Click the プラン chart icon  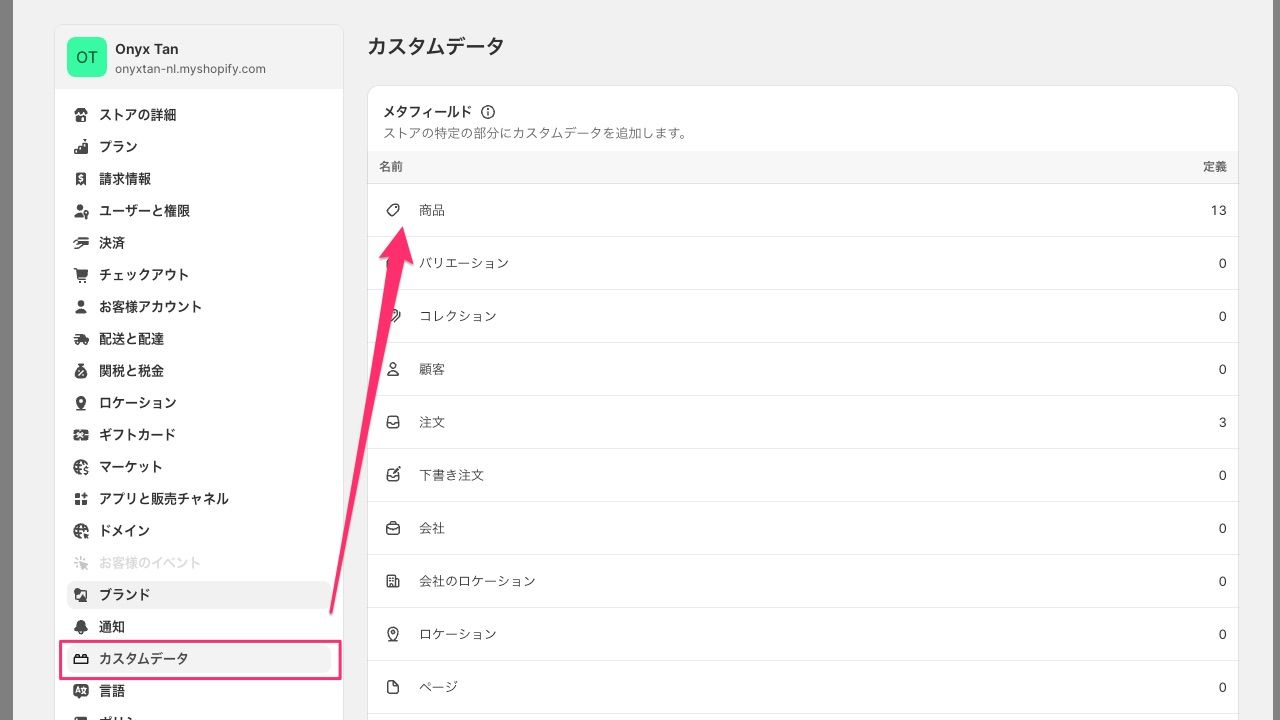82,147
